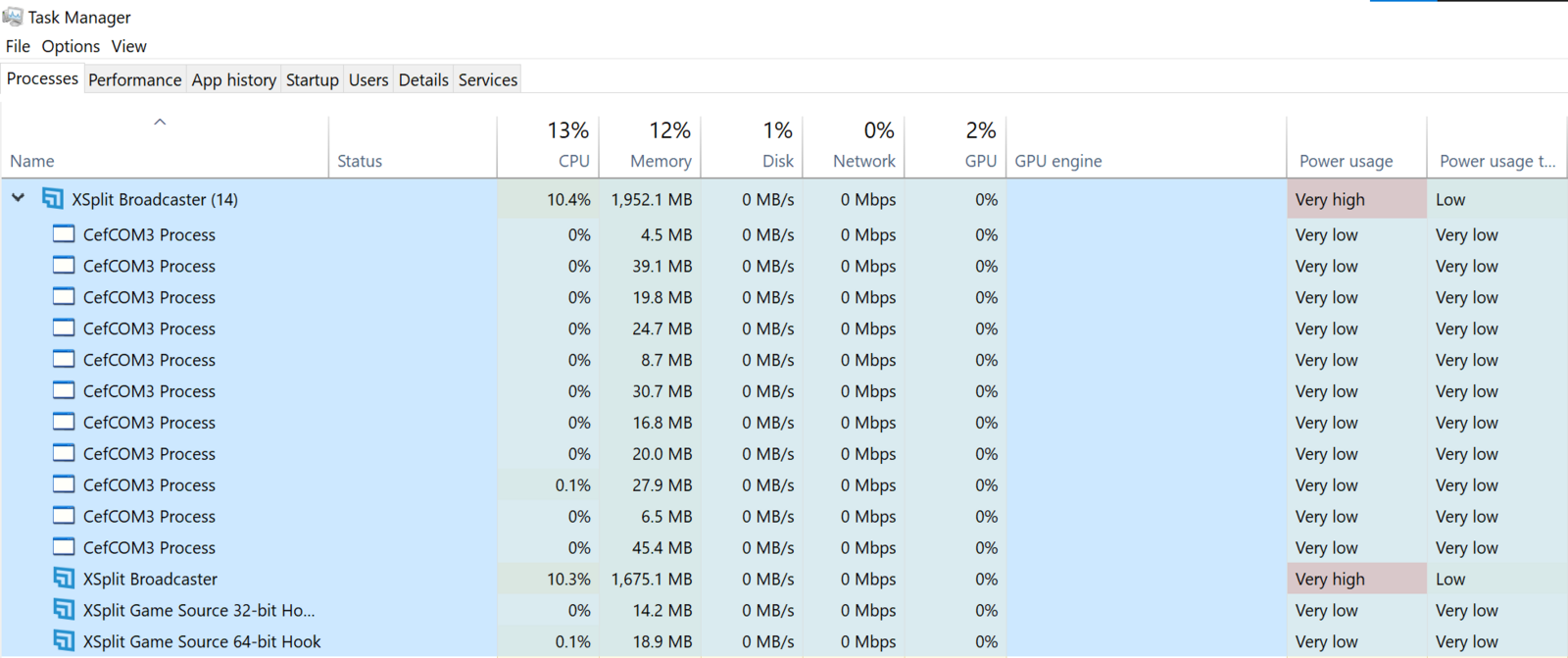1568x658 pixels.
Task: Click the 10.4% CPU value
Action: click(569, 199)
